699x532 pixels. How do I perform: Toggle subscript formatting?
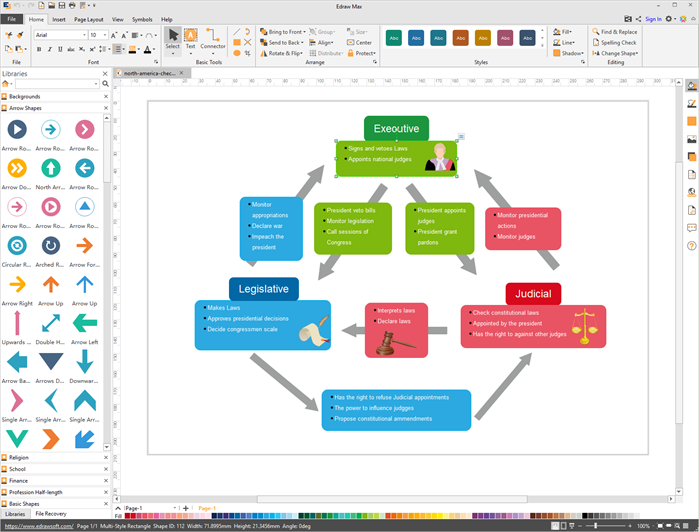[82, 49]
